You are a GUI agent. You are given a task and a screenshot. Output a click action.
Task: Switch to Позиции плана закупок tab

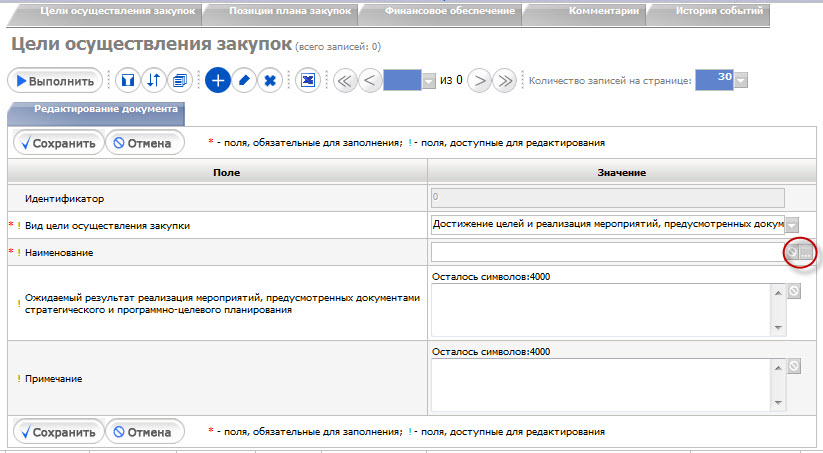(x=290, y=11)
